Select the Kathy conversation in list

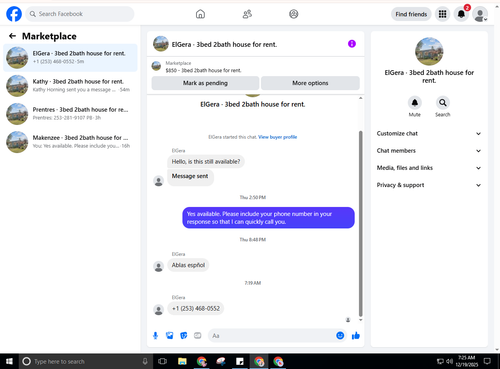pos(70,86)
